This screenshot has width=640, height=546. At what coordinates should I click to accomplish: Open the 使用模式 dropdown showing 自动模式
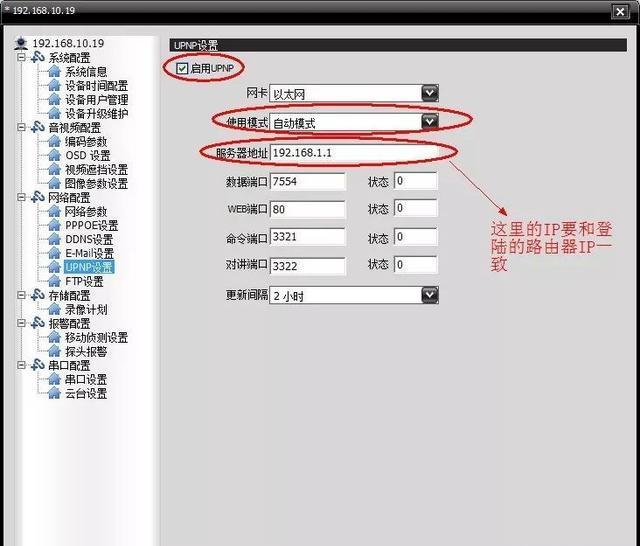[430, 122]
